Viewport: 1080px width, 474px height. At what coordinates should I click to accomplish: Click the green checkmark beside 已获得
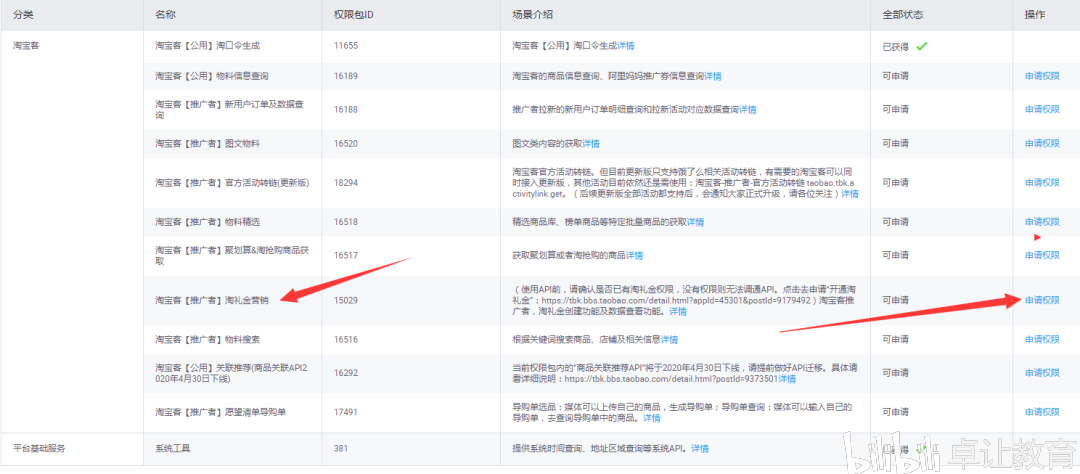921,46
